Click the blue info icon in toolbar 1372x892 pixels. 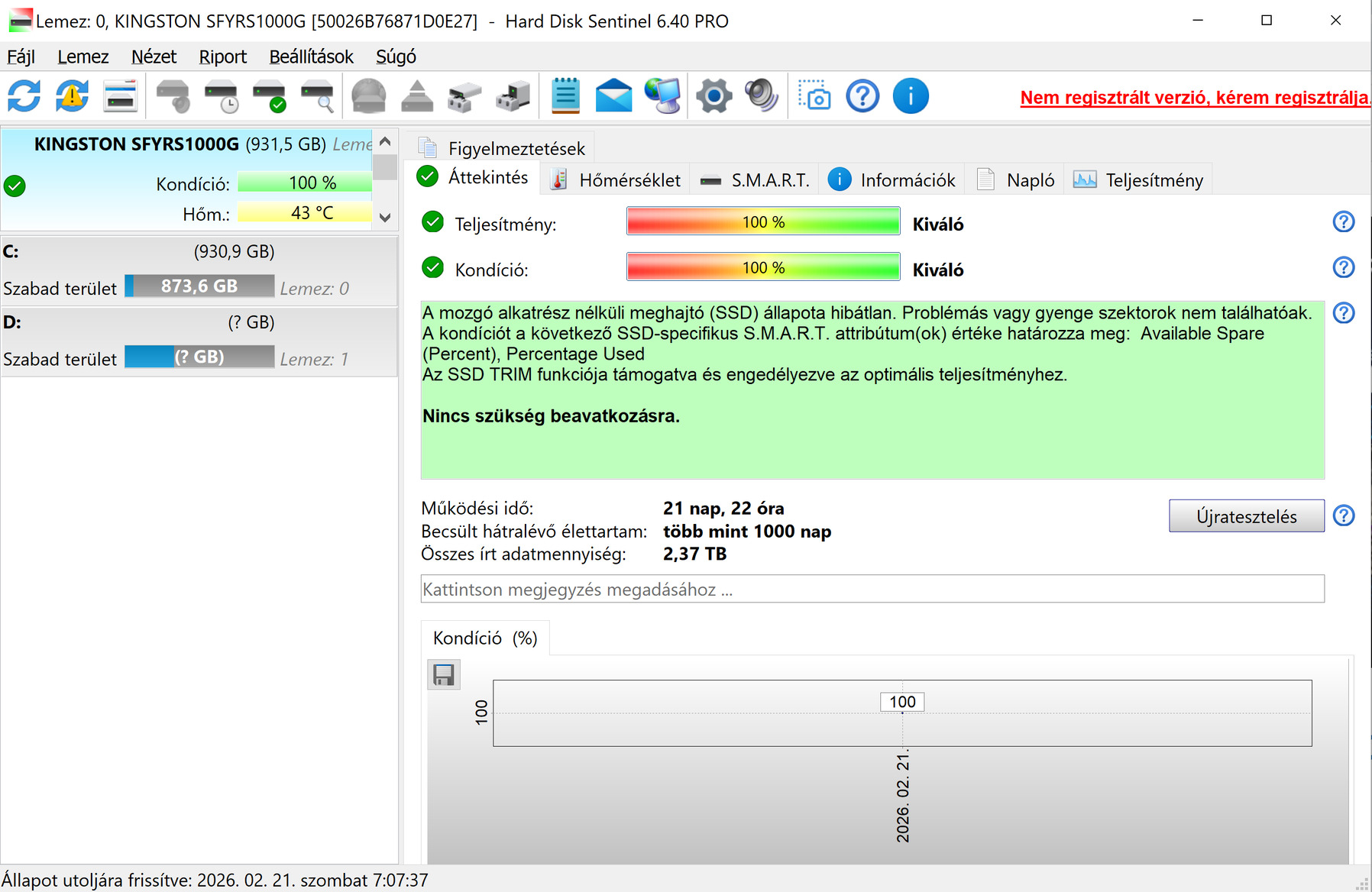tap(911, 96)
